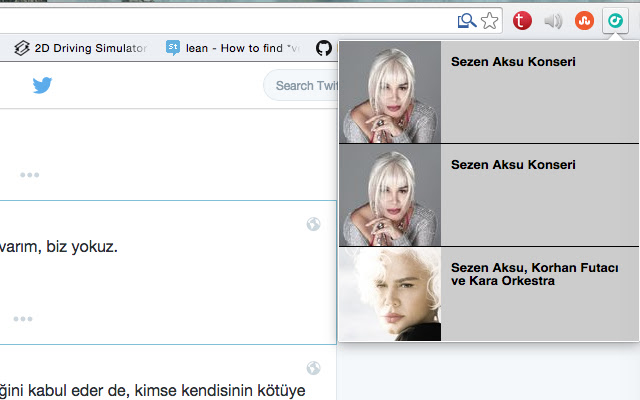640x400 pixels.
Task: Open first Sezen Aksu Konseri photo thumbnail
Action: point(390,92)
